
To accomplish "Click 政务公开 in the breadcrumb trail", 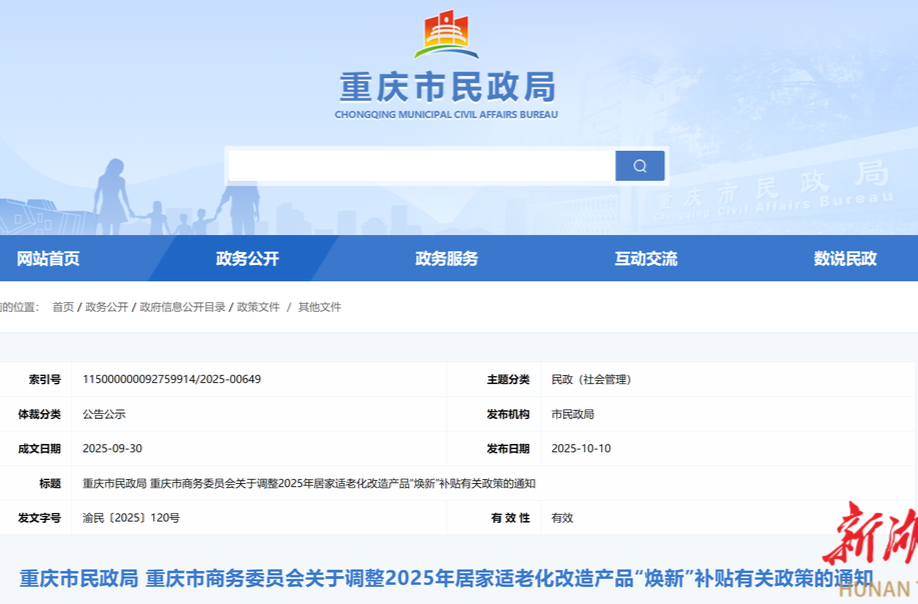I will click(107, 307).
